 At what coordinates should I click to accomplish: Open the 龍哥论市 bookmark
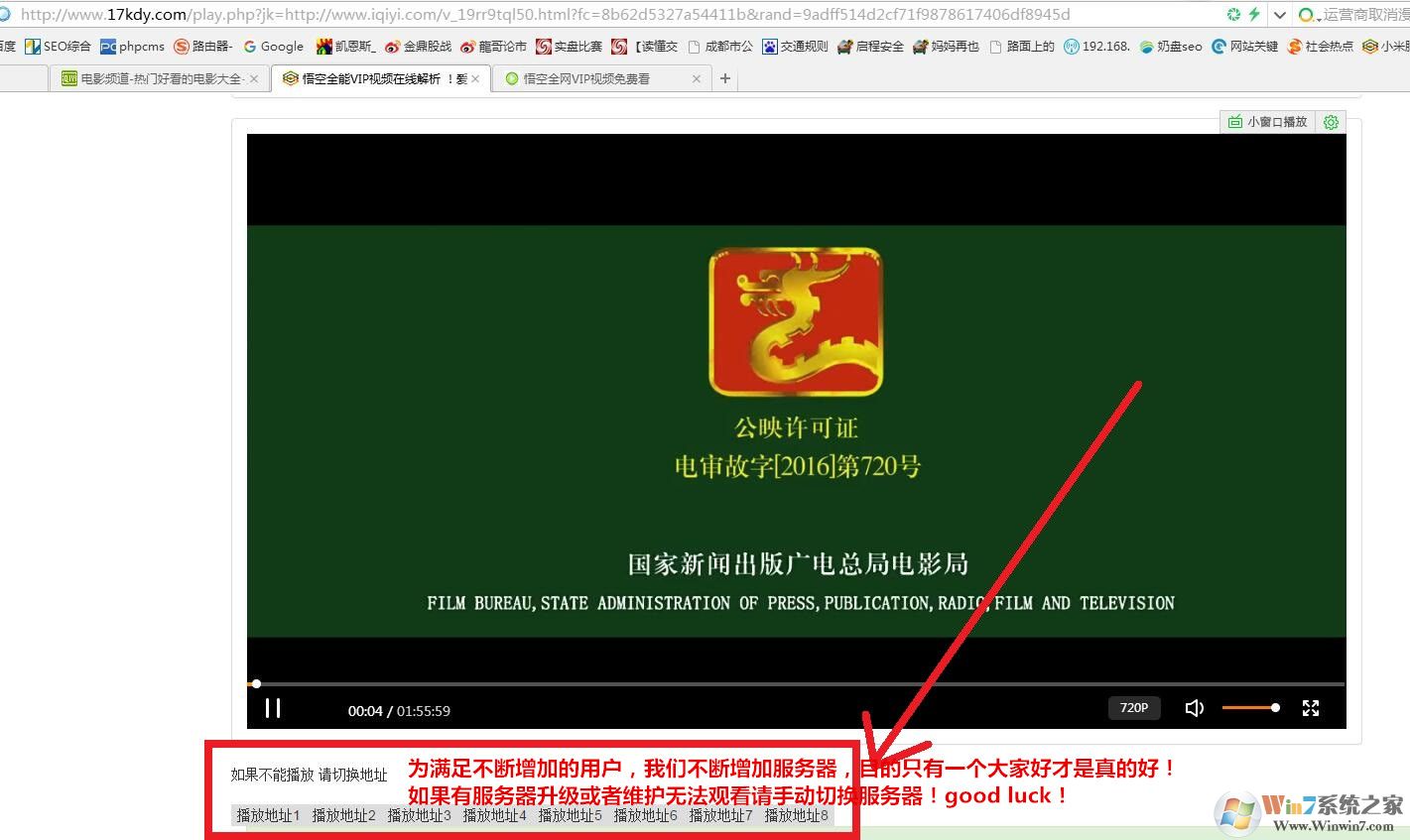[493, 47]
